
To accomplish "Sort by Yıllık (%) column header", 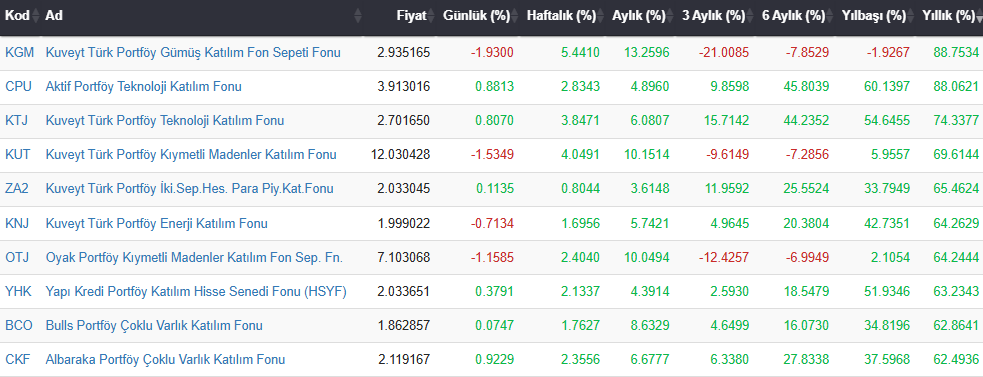I will (949, 16).
